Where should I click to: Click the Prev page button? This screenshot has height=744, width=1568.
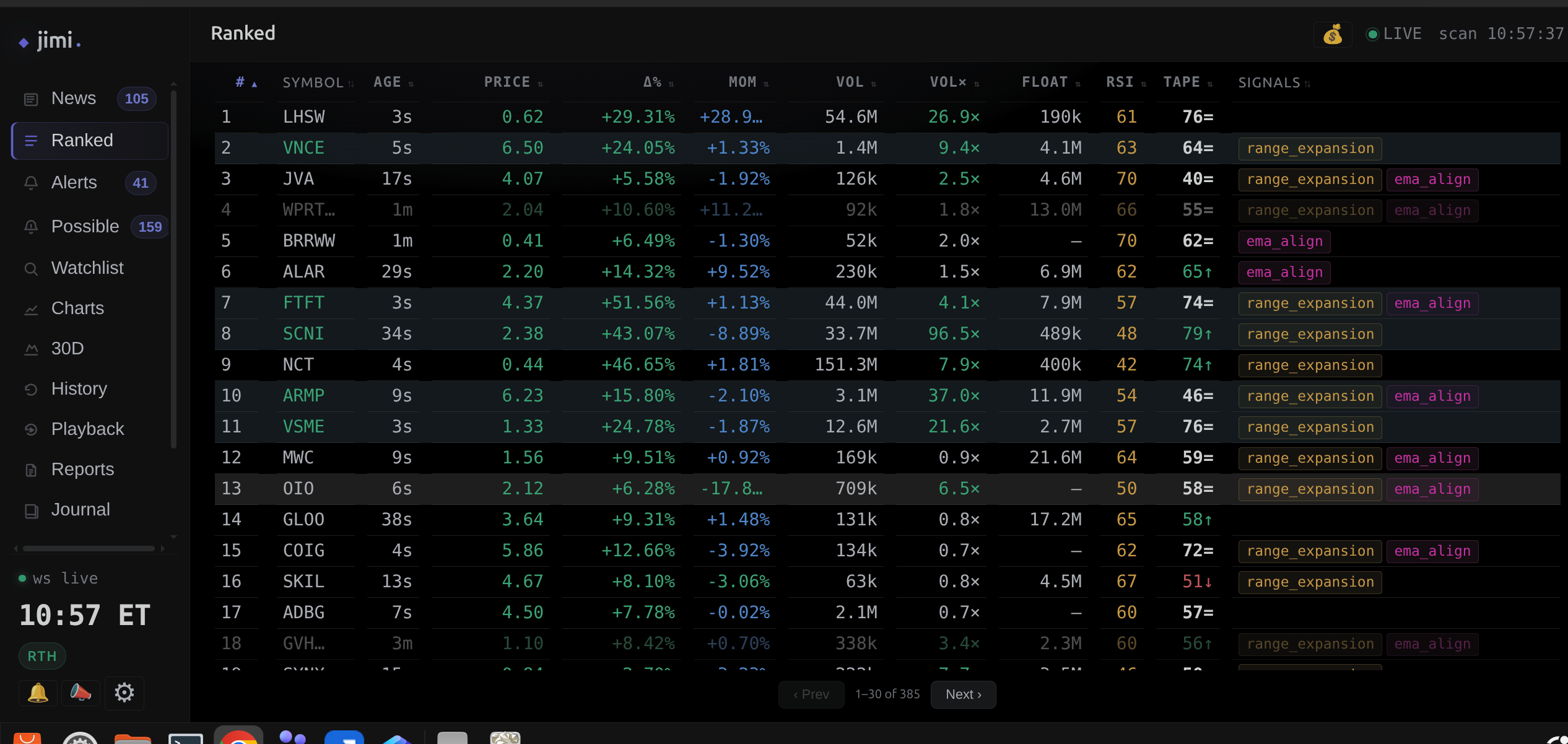pyautogui.click(x=811, y=694)
